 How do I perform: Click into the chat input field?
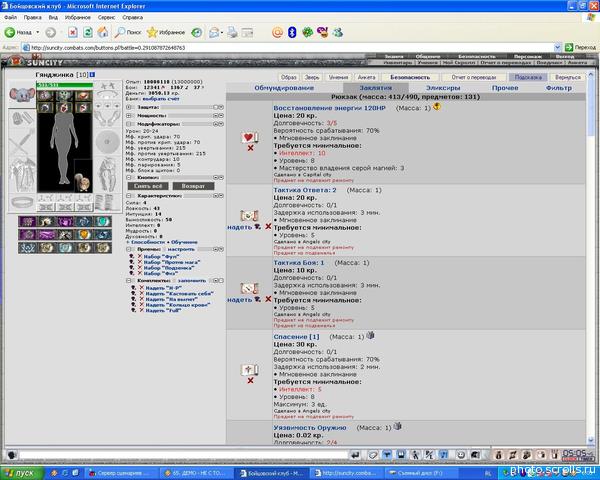(183, 455)
